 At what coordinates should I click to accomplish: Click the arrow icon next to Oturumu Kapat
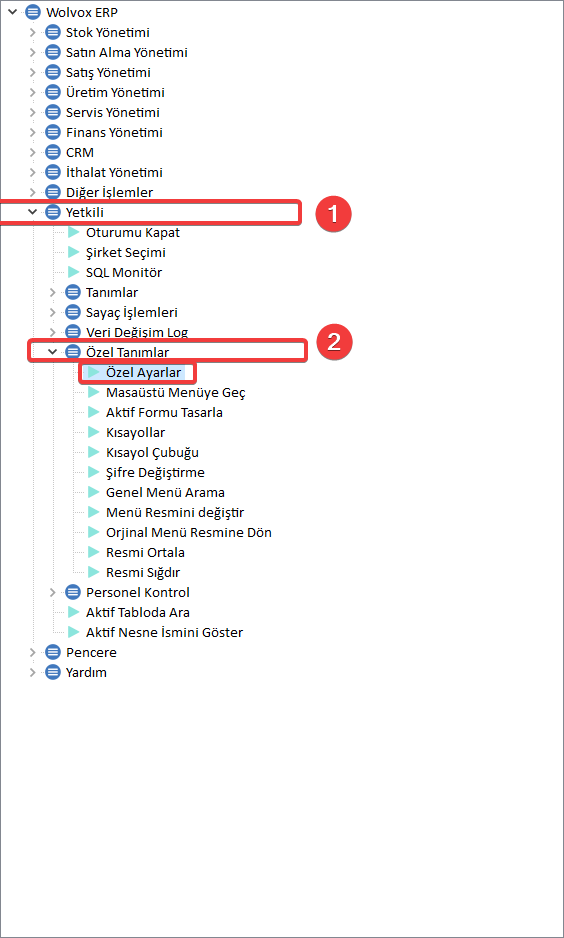click(x=74, y=232)
